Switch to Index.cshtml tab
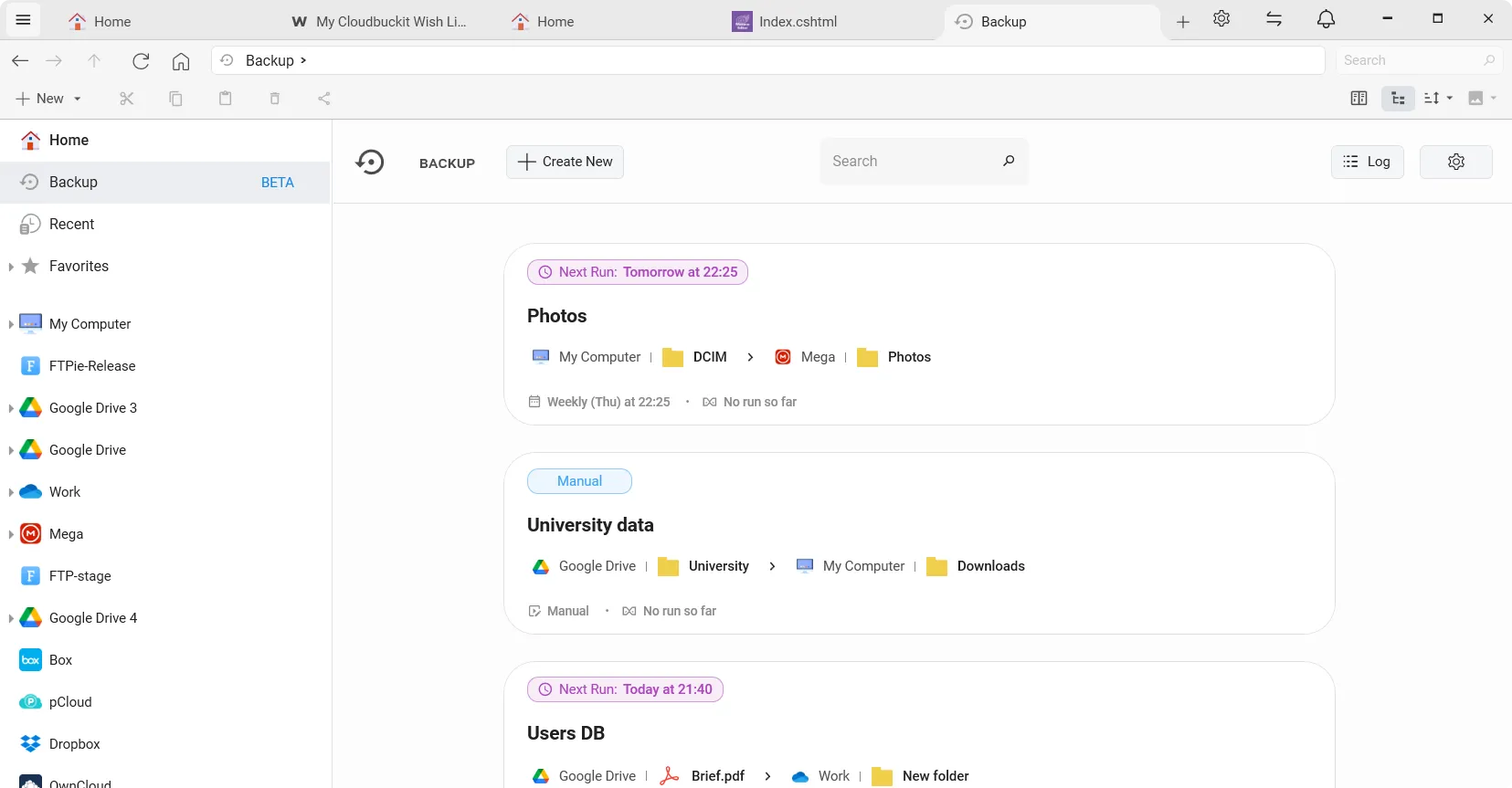This screenshot has height=788, width=1512. [798, 22]
